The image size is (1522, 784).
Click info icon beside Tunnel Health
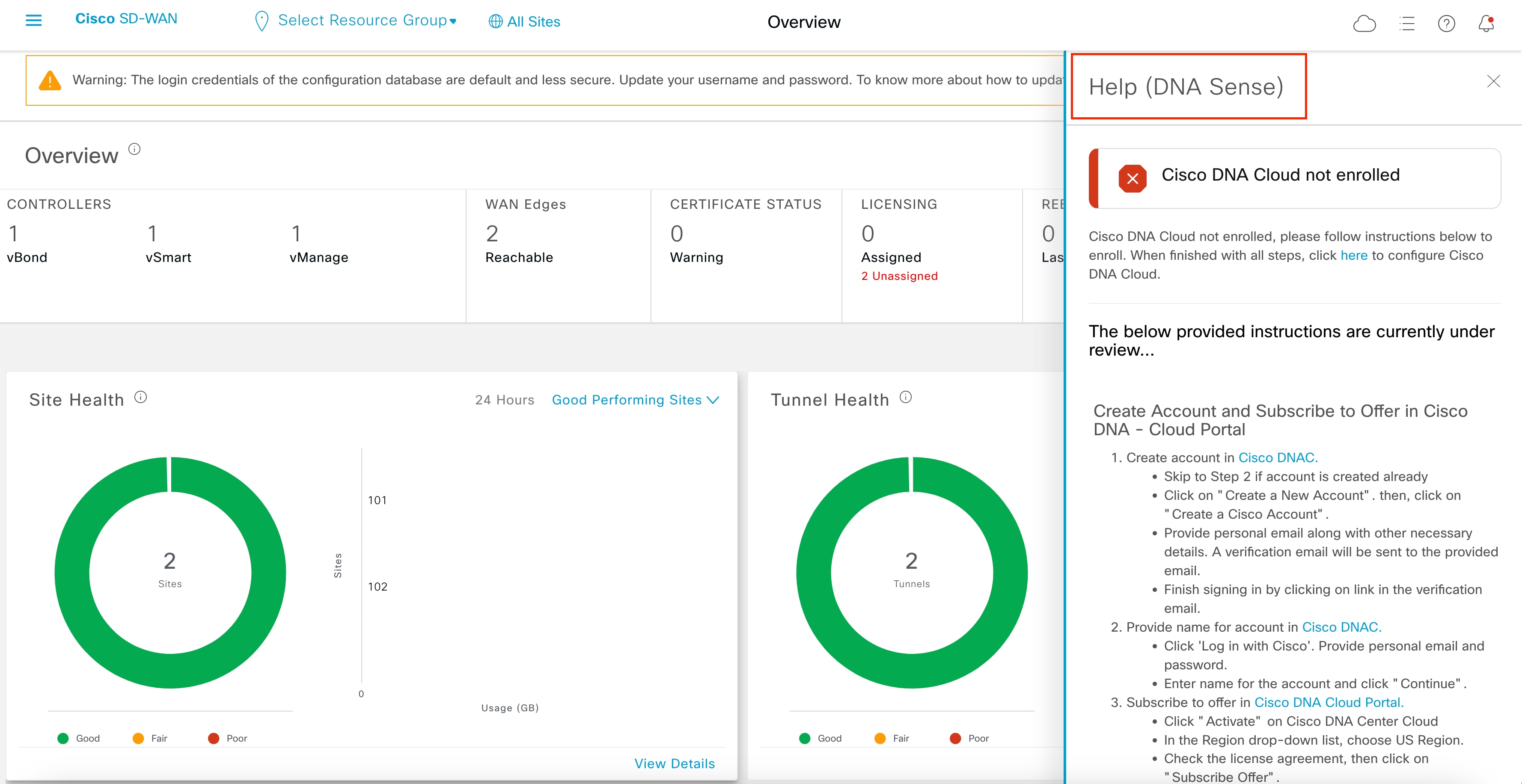[x=906, y=397]
